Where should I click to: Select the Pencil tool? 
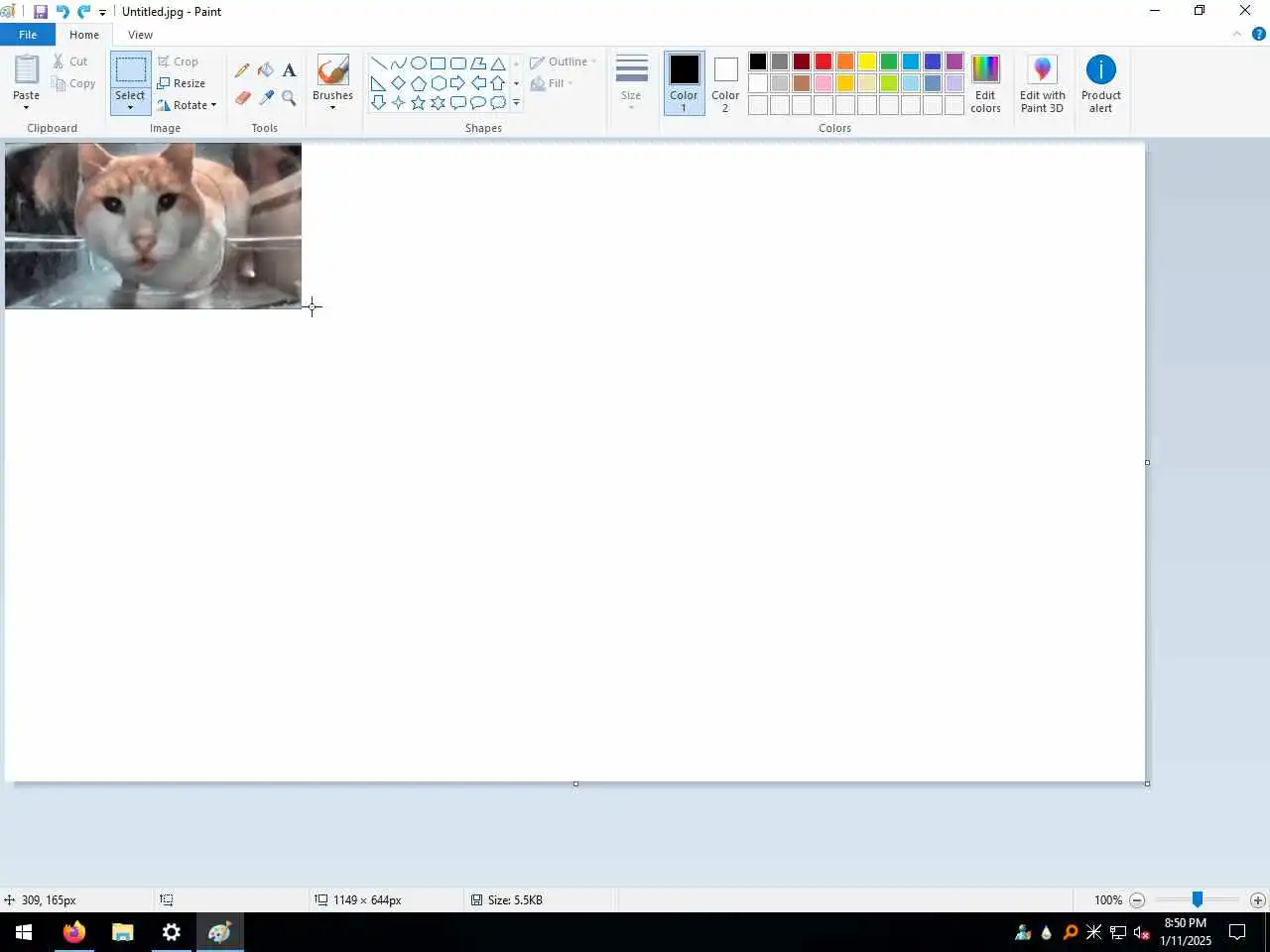pyautogui.click(x=242, y=70)
